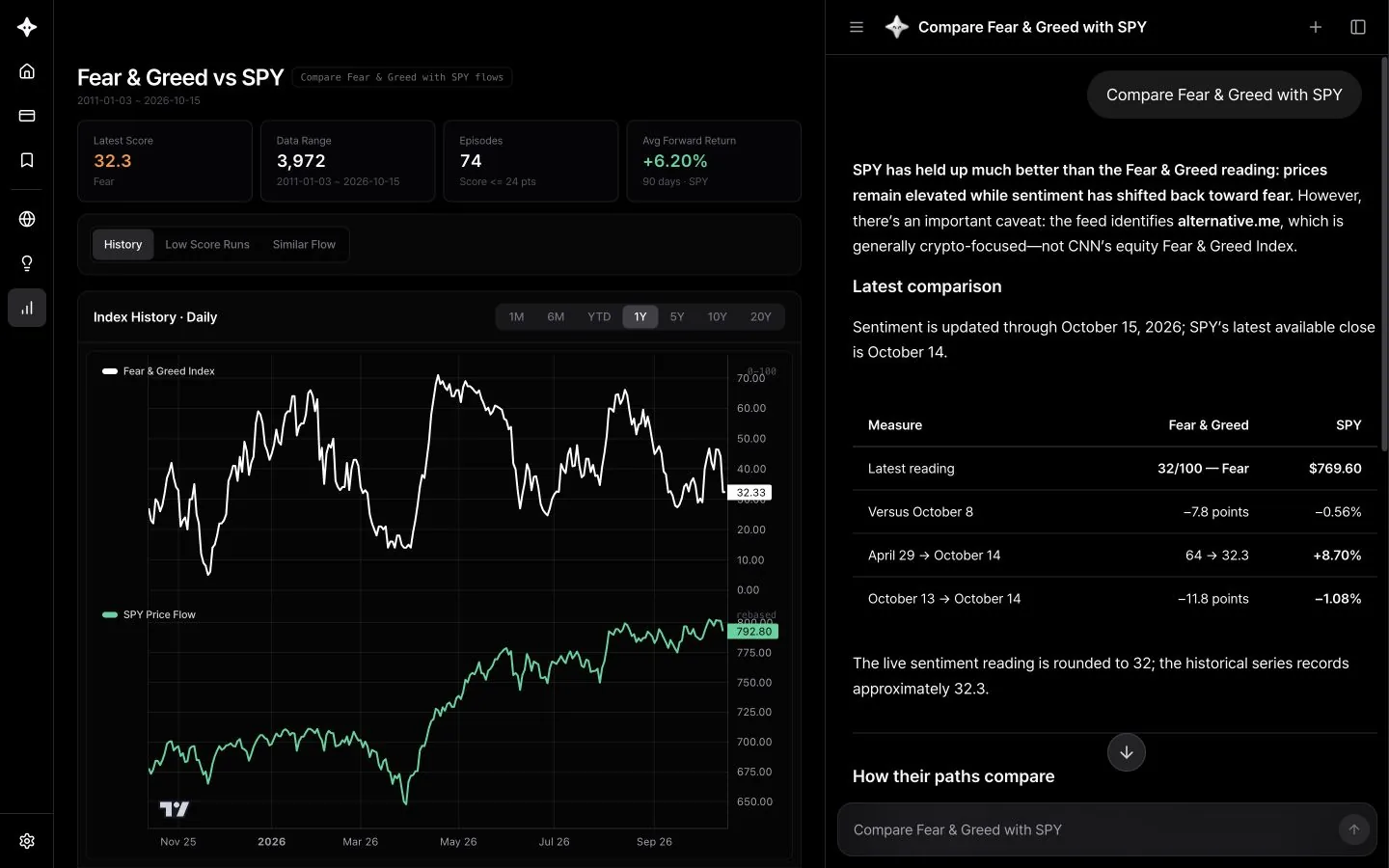The image size is (1389, 868).
Task: Select the 1Y time range
Action: (x=640, y=317)
